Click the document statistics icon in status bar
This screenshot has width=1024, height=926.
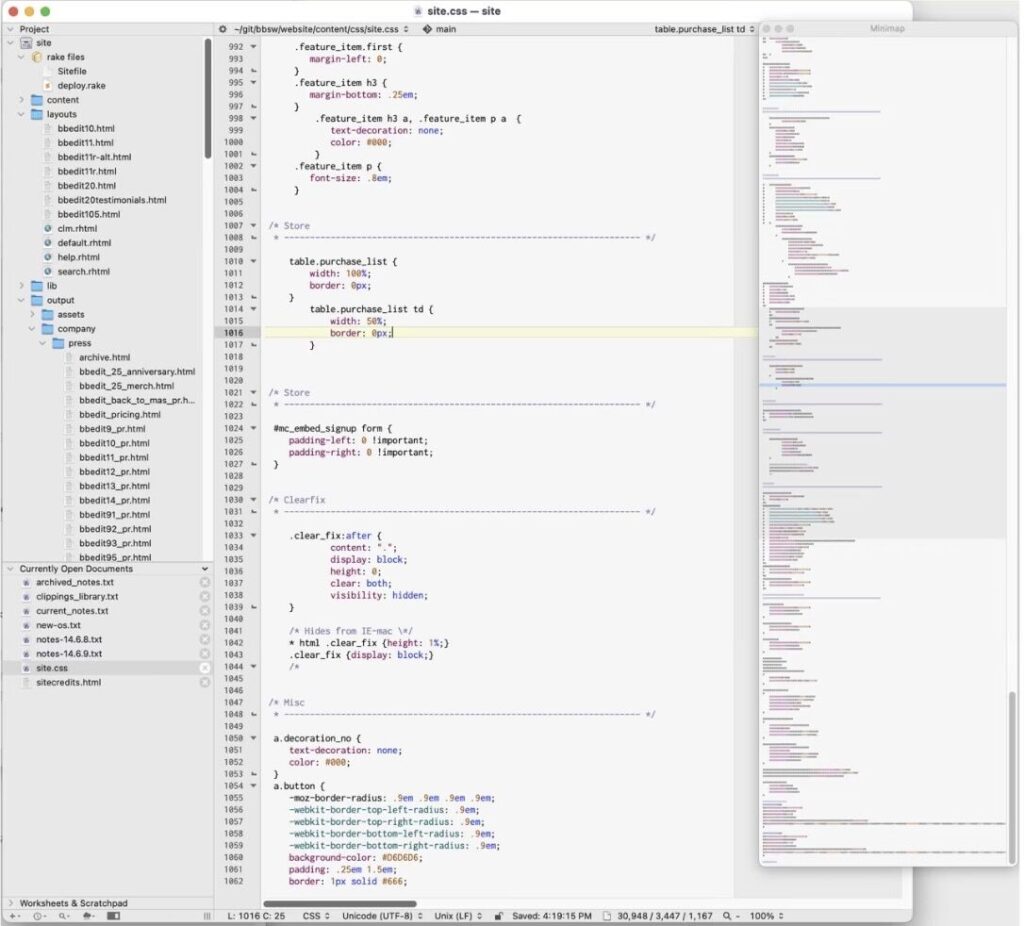click(x=607, y=915)
